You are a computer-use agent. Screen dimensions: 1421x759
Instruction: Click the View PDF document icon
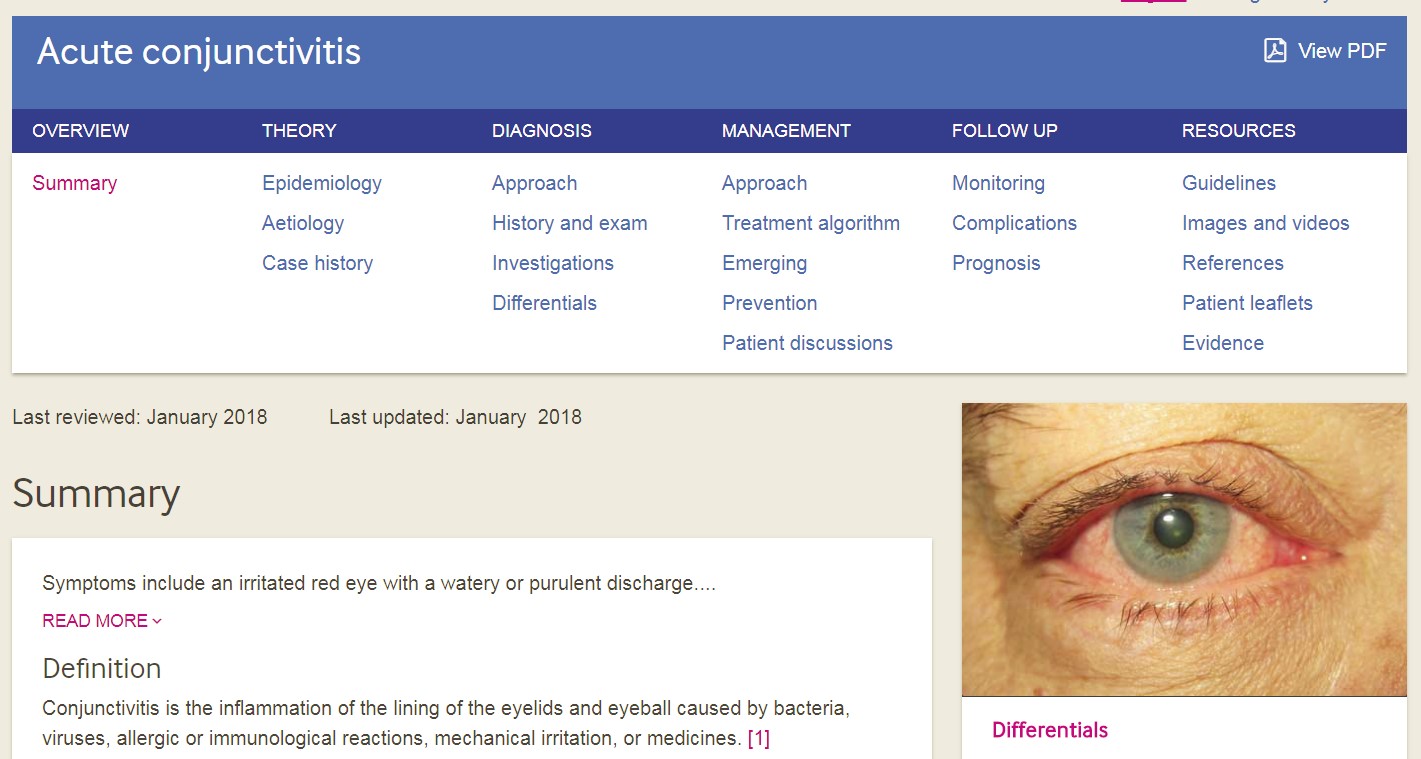point(1274,51)
